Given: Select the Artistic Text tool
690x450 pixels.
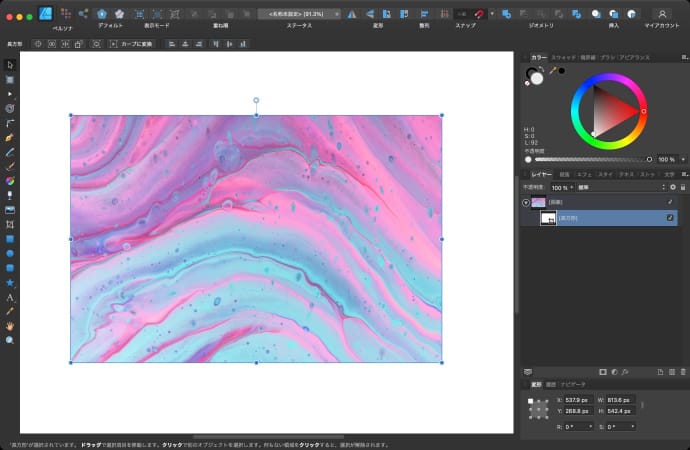Looking at the screenshot, I should point(10,297).
